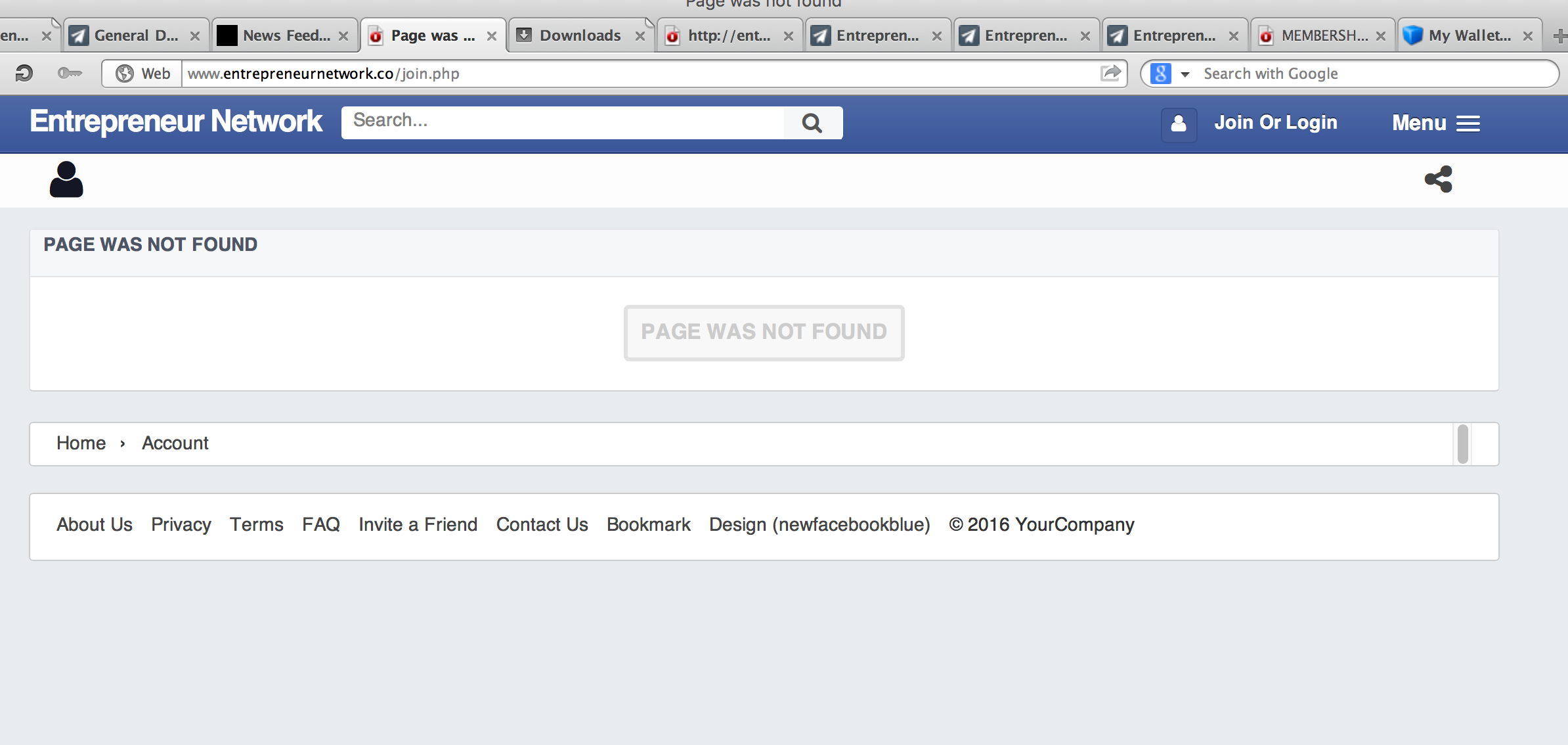Click the share icon below the header

point(1438,179)
